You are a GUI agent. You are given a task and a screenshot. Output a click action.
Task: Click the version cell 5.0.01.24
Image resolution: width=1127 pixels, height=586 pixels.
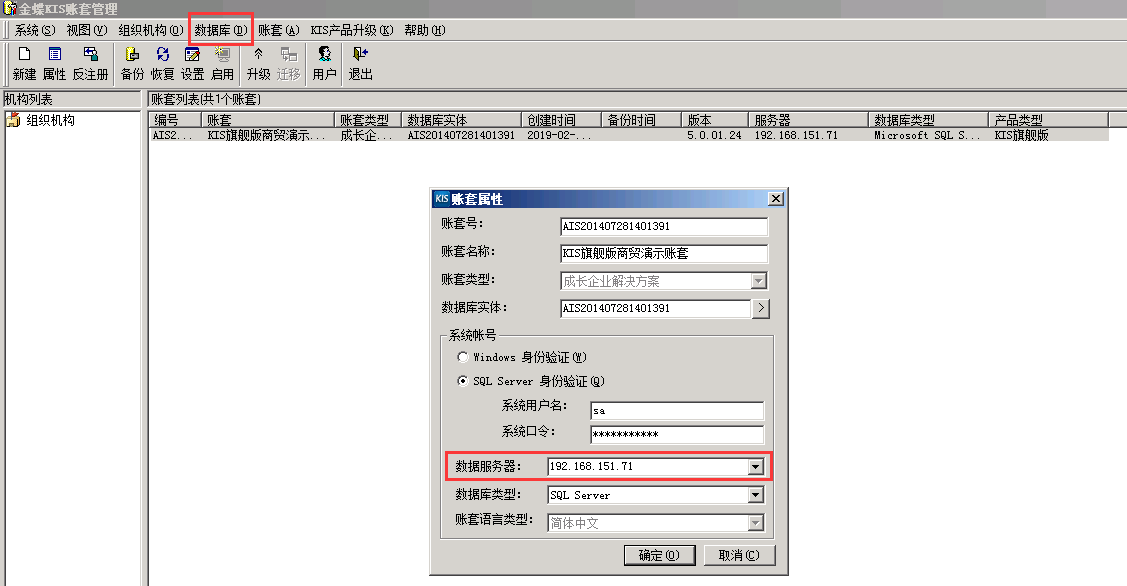(714, 135)
